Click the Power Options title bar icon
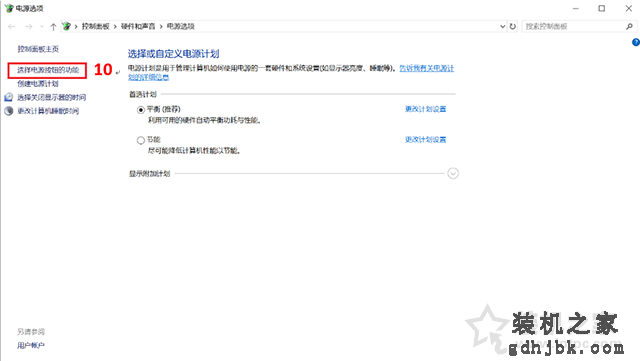The width and height of the screenshot is (640, 361). point(9,8)
